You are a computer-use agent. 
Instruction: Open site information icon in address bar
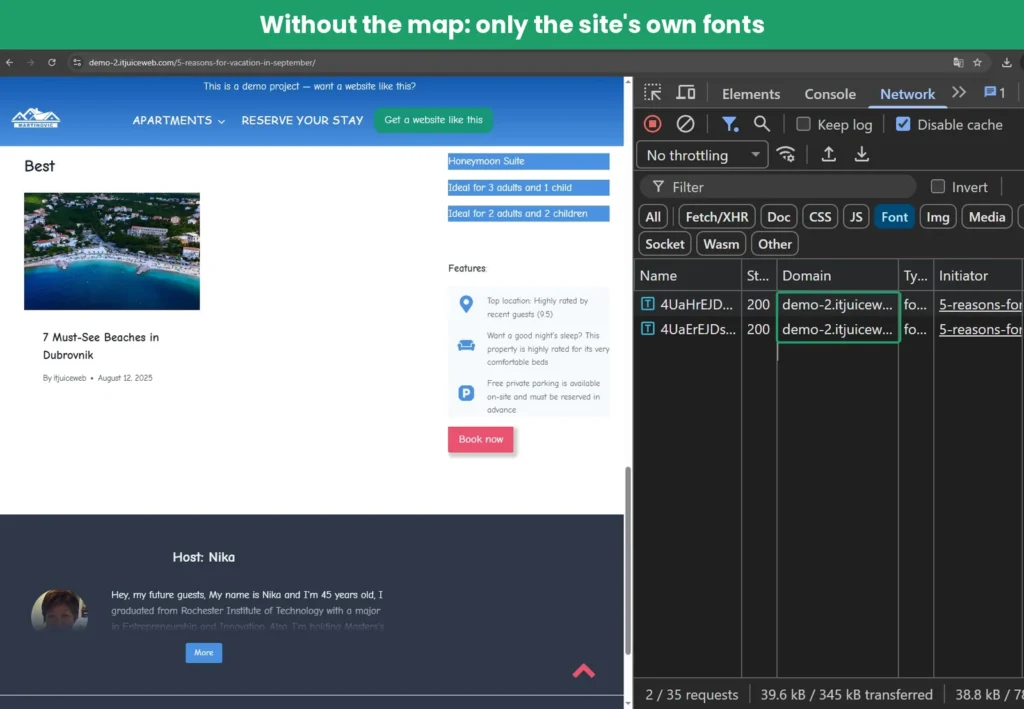[77, 63]
